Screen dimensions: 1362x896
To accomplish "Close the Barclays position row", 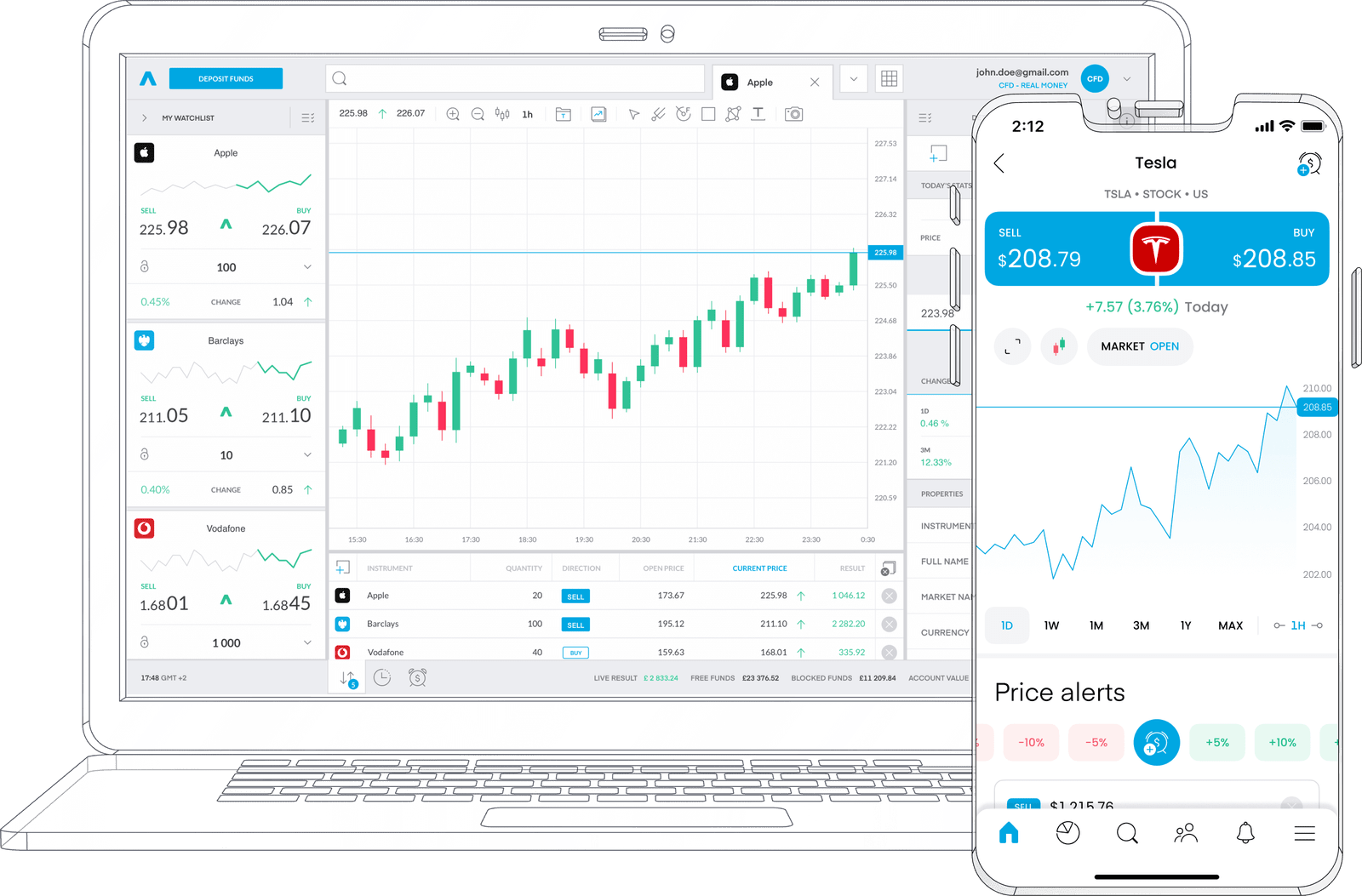I will (x=889, y=624).
